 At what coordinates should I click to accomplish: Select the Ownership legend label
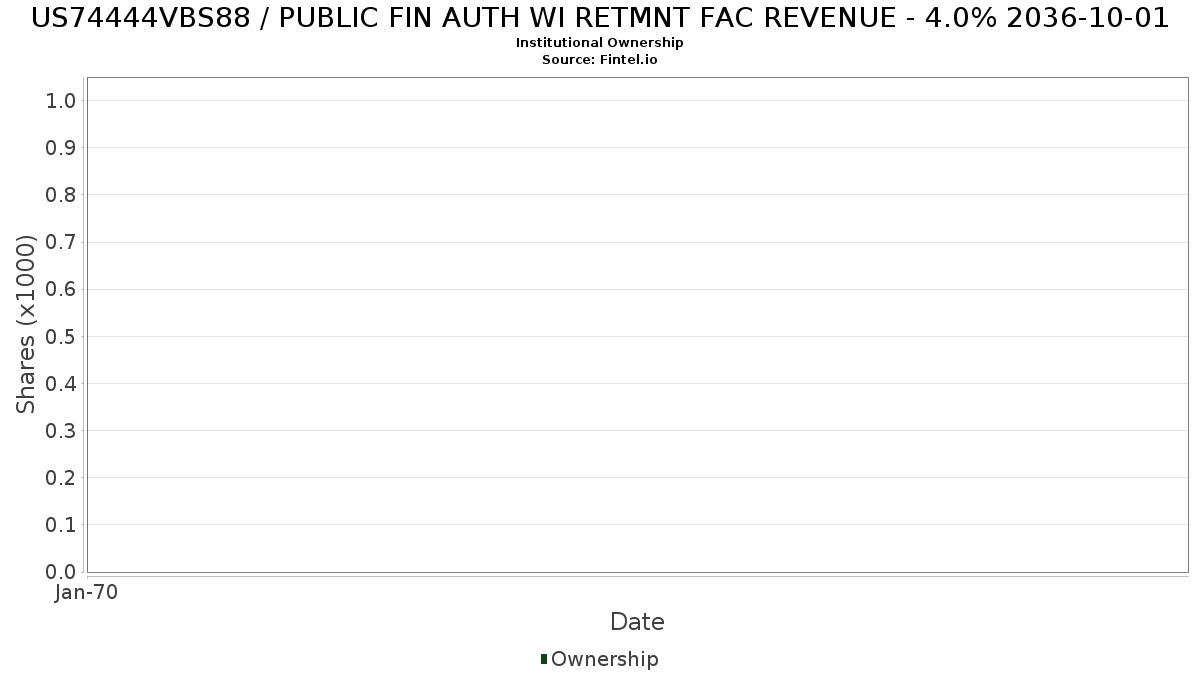pyautogui.click(x=604, y=659)
